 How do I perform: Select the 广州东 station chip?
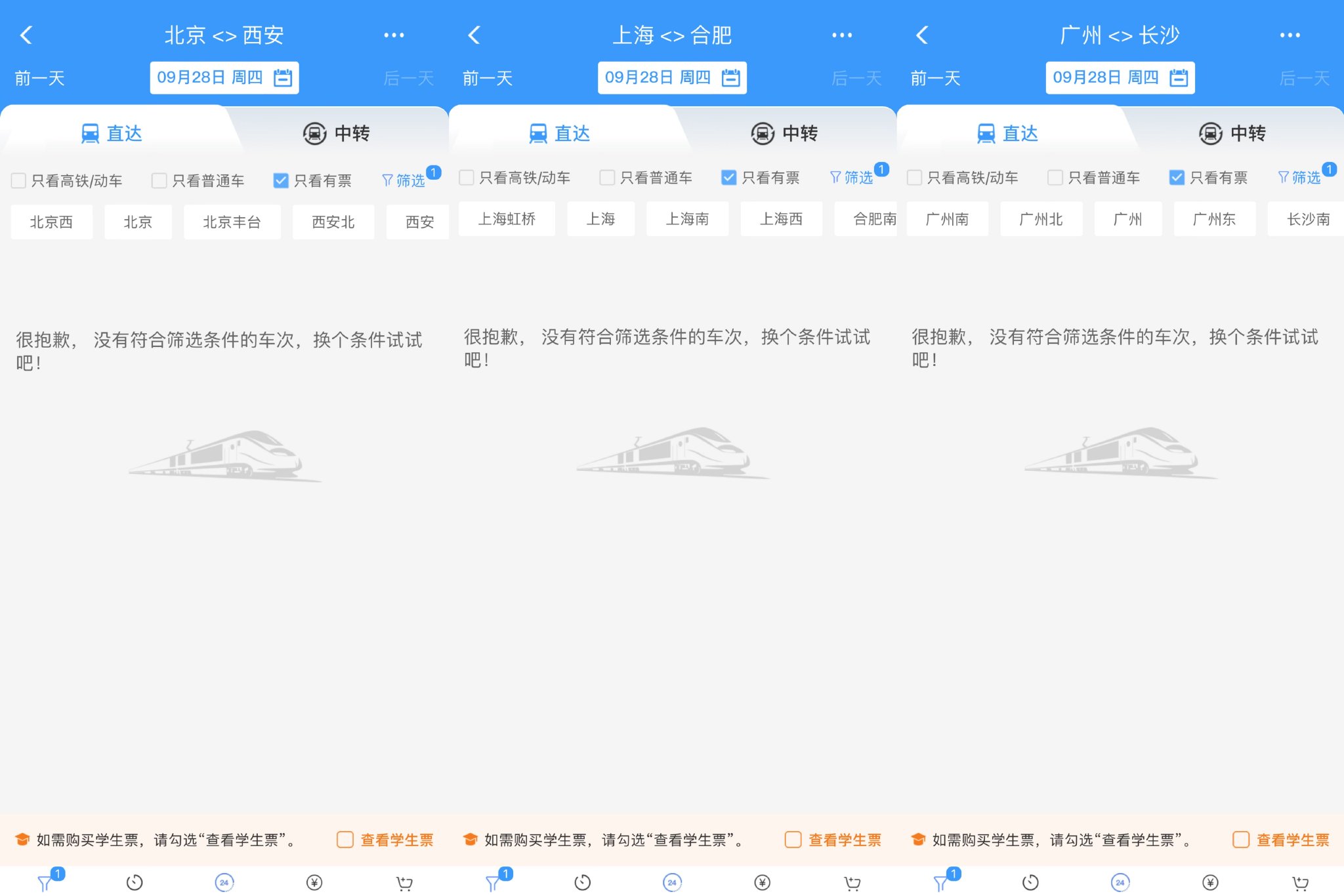pos(1214,219)
